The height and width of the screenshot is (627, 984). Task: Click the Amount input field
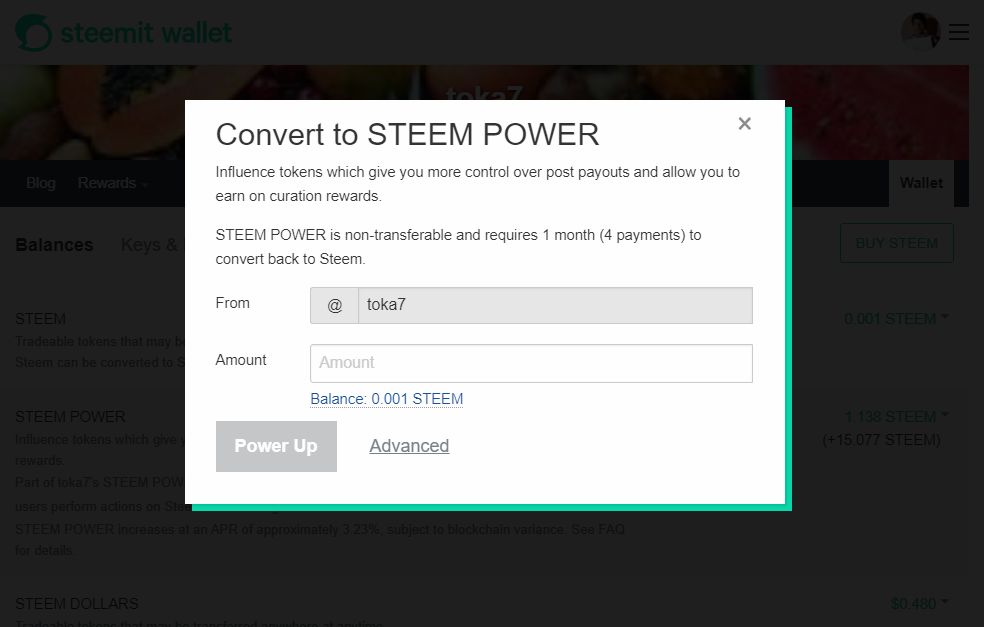(531, 363)
